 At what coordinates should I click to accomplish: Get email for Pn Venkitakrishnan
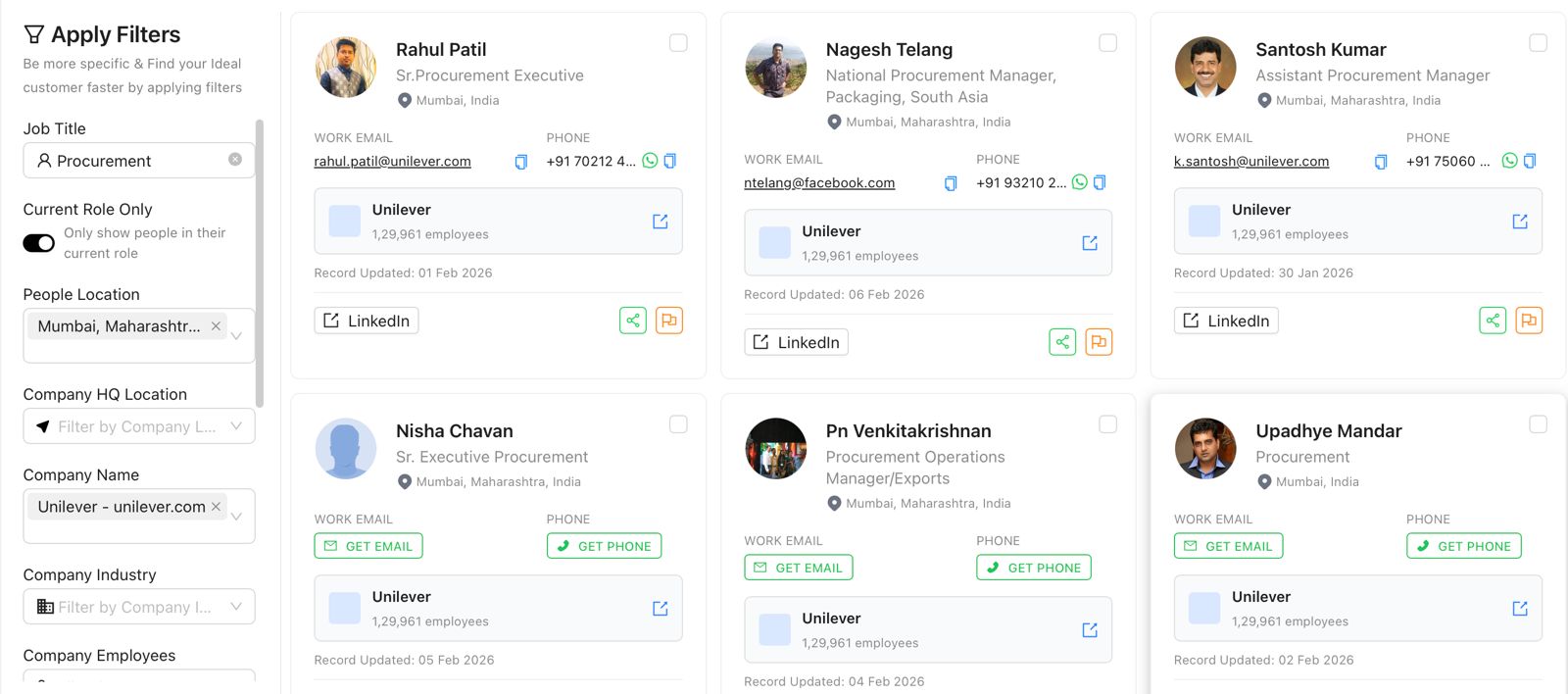799,568
